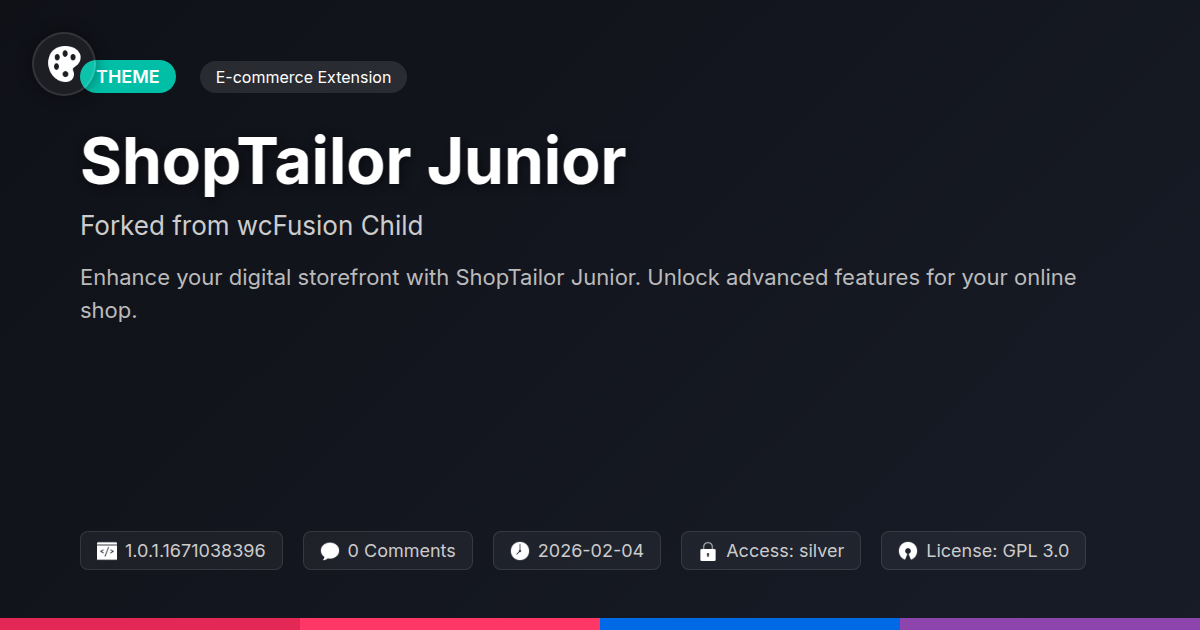
Task: Click the storefront description paragraph
Action: [x=578, y=293]
